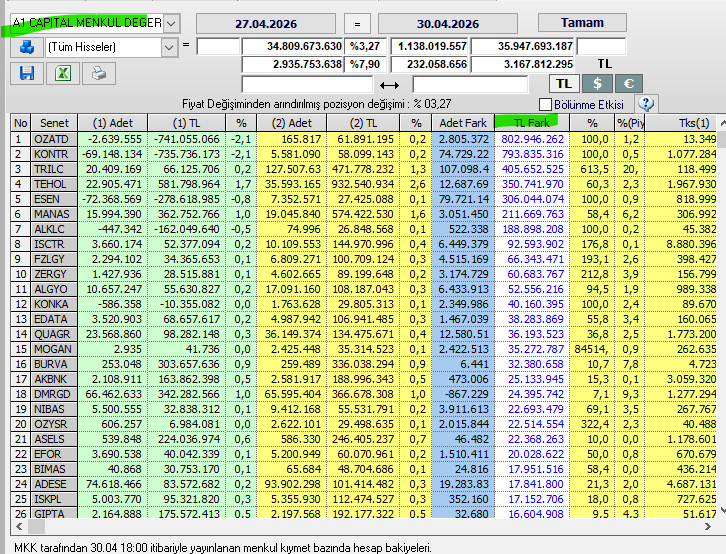Select BIMAS stock row

point(363,469)
